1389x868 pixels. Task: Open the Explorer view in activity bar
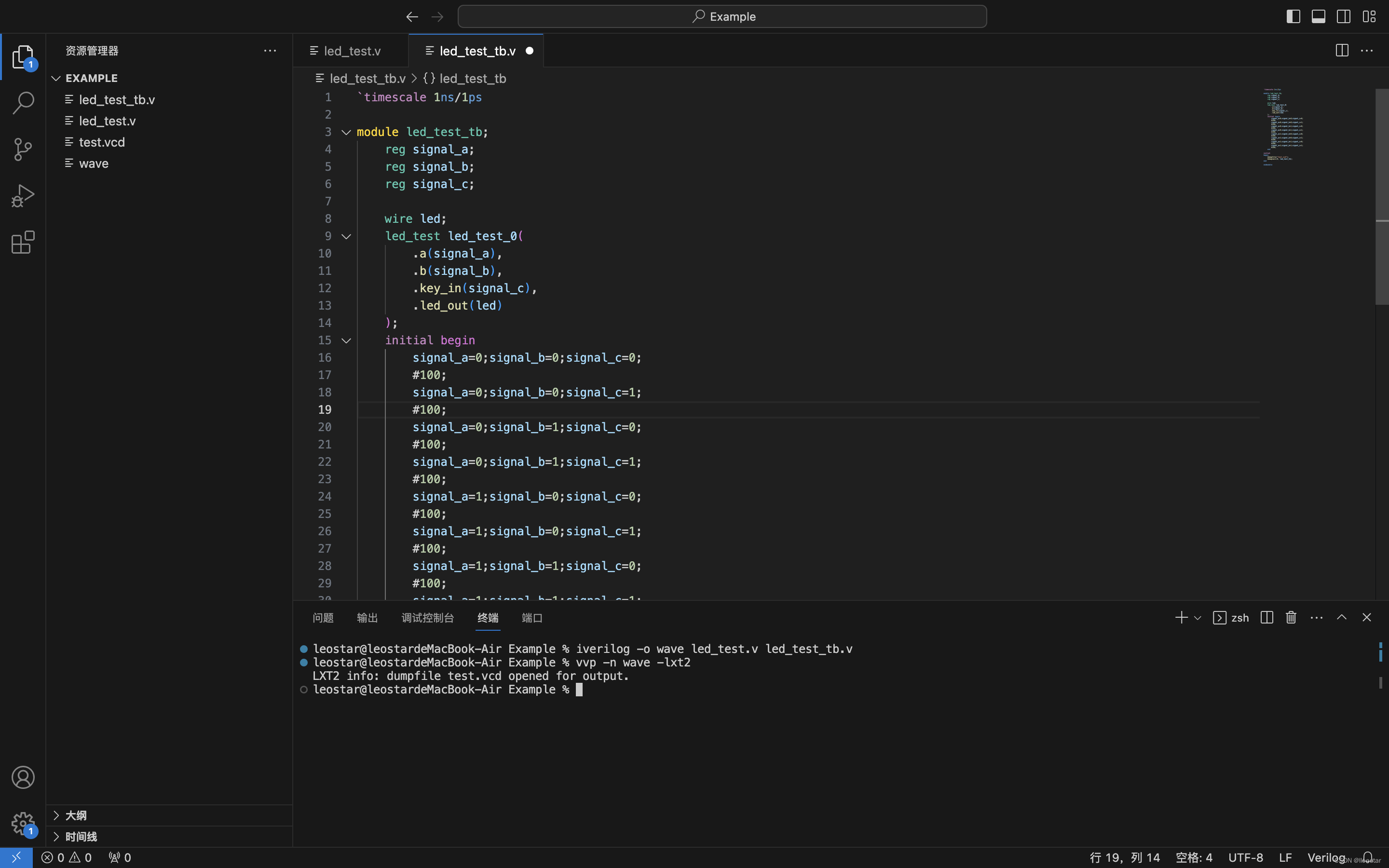pyautogui.click(x=23, y=57)
